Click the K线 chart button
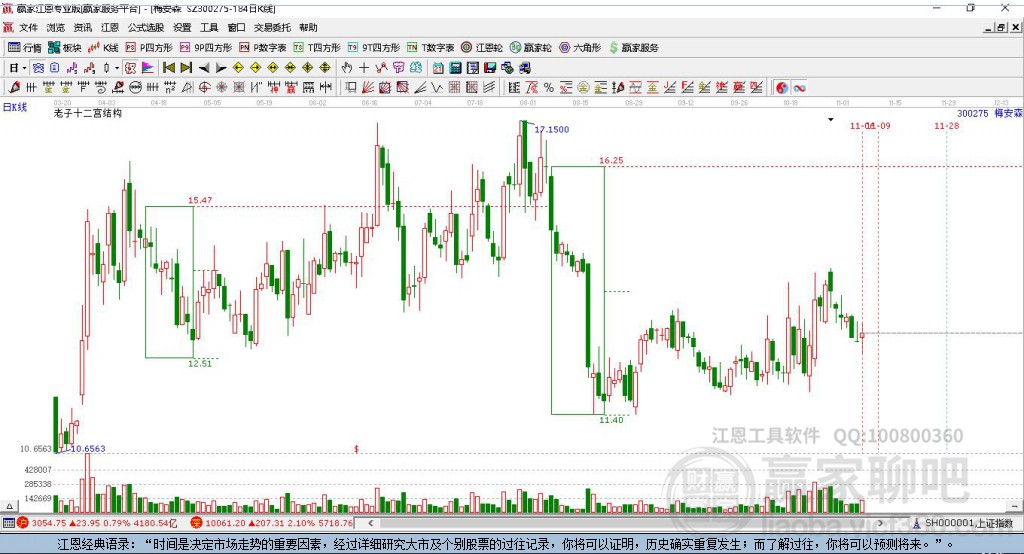The width and height of the screenshot is (1024, 554). pos(104,47)
